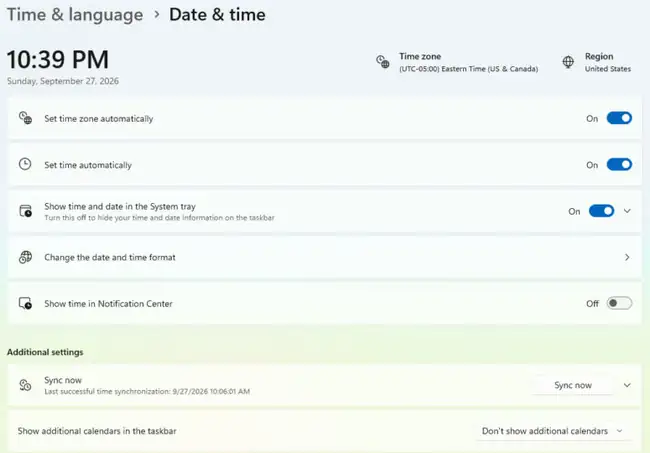Screen dimensions: 650x453
Task: Click the Region globe icon
Action: click(568, 62)
